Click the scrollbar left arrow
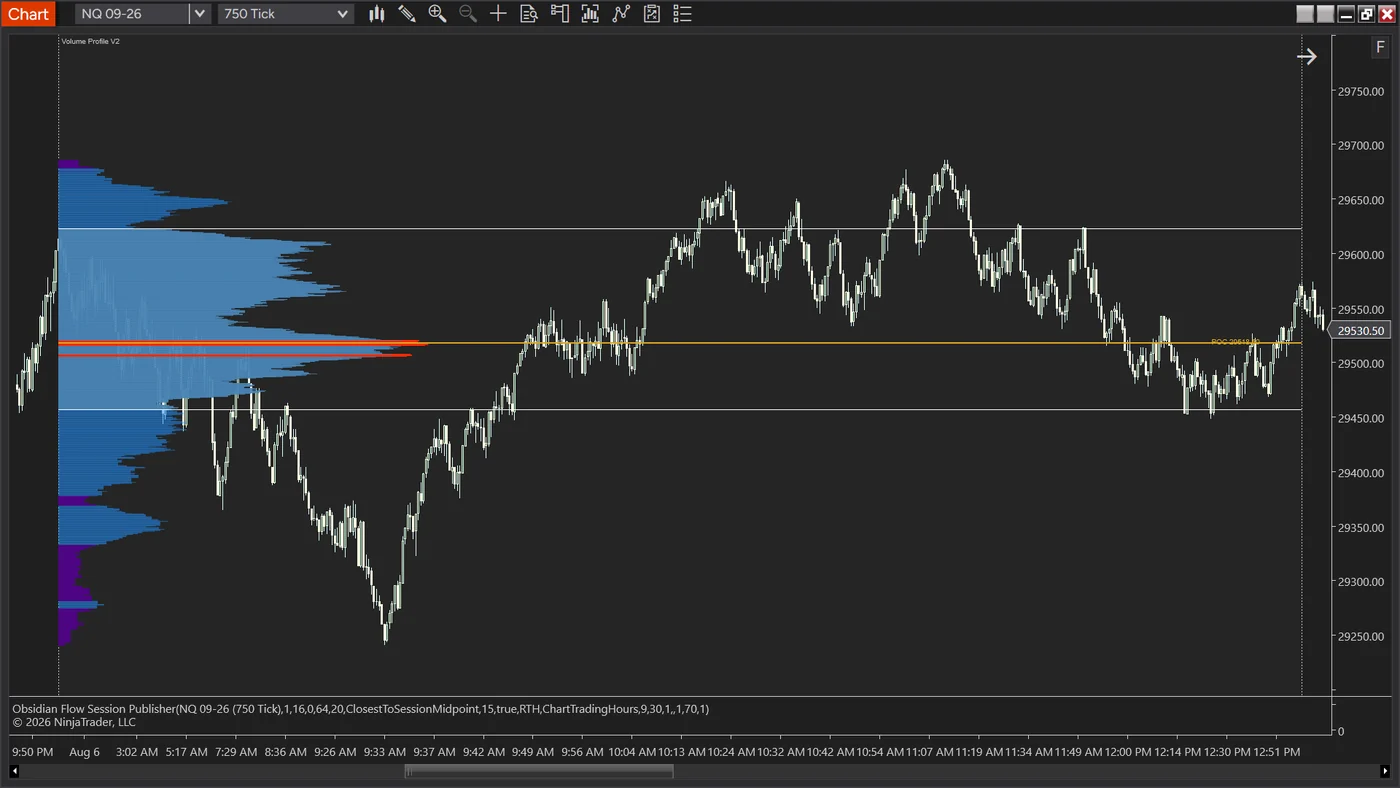Image resolution: width=1400 pixels, height=788 pixels. pos(14,771)
